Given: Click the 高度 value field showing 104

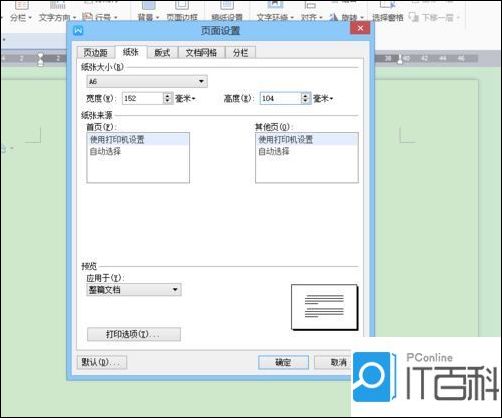Looking at the screenshot, I should 280,98.
